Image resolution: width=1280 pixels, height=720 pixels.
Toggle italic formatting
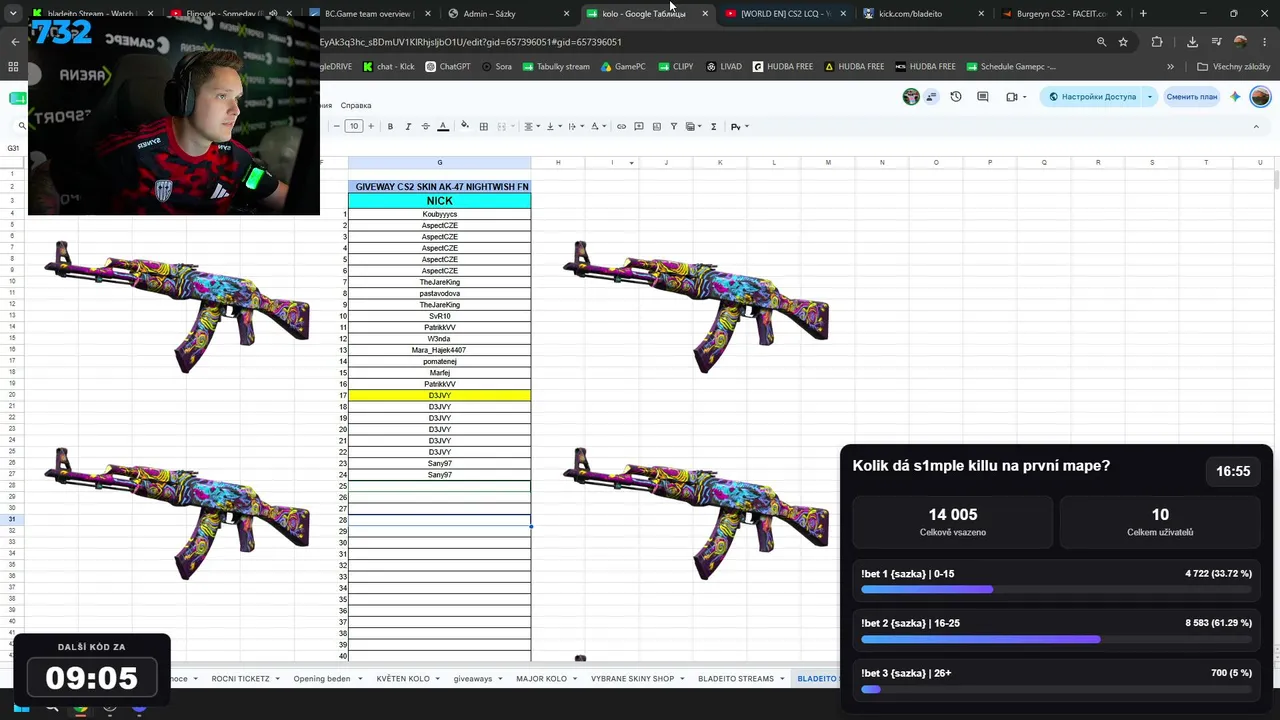tap(408, 126)
